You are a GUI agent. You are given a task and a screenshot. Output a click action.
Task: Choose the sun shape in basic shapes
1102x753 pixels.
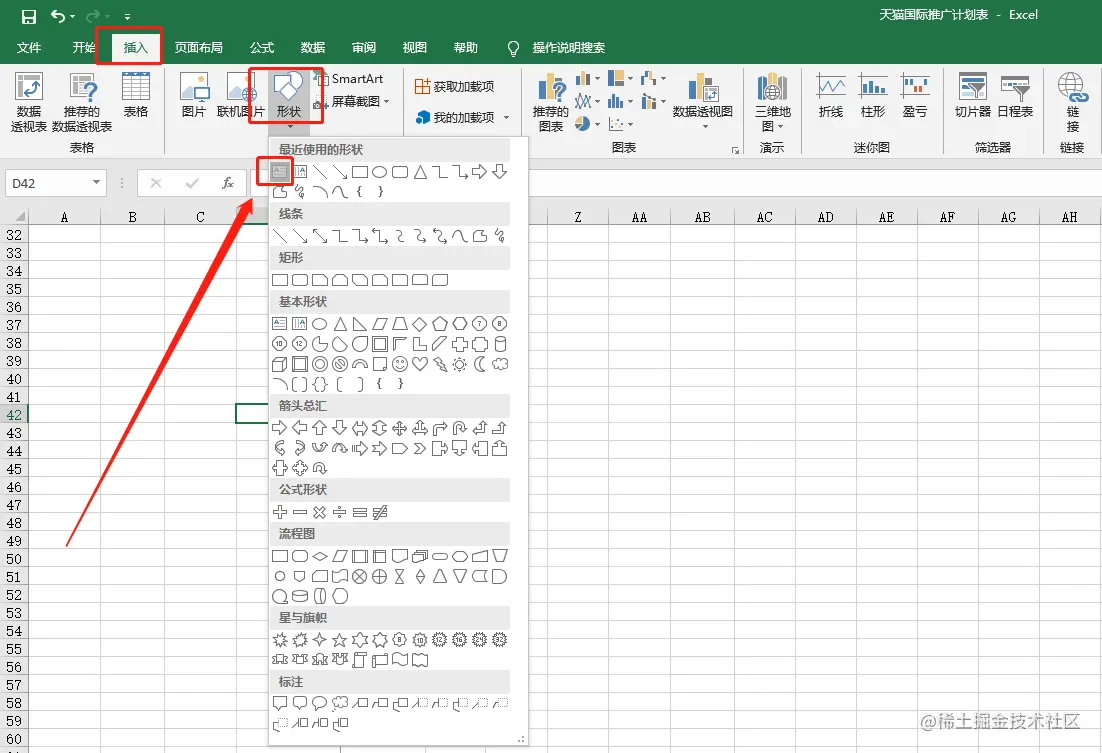(x=460, y=364)
